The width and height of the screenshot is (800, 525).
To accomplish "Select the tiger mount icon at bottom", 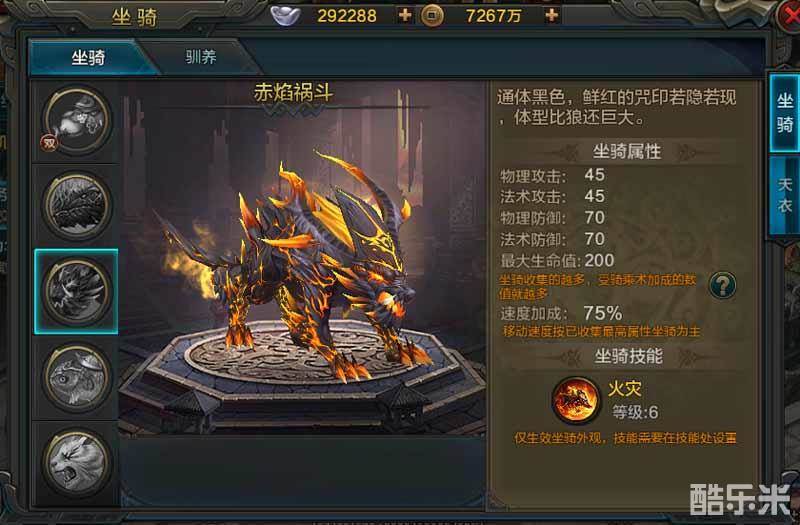I will pyautogui.click(x=77, y=463).
